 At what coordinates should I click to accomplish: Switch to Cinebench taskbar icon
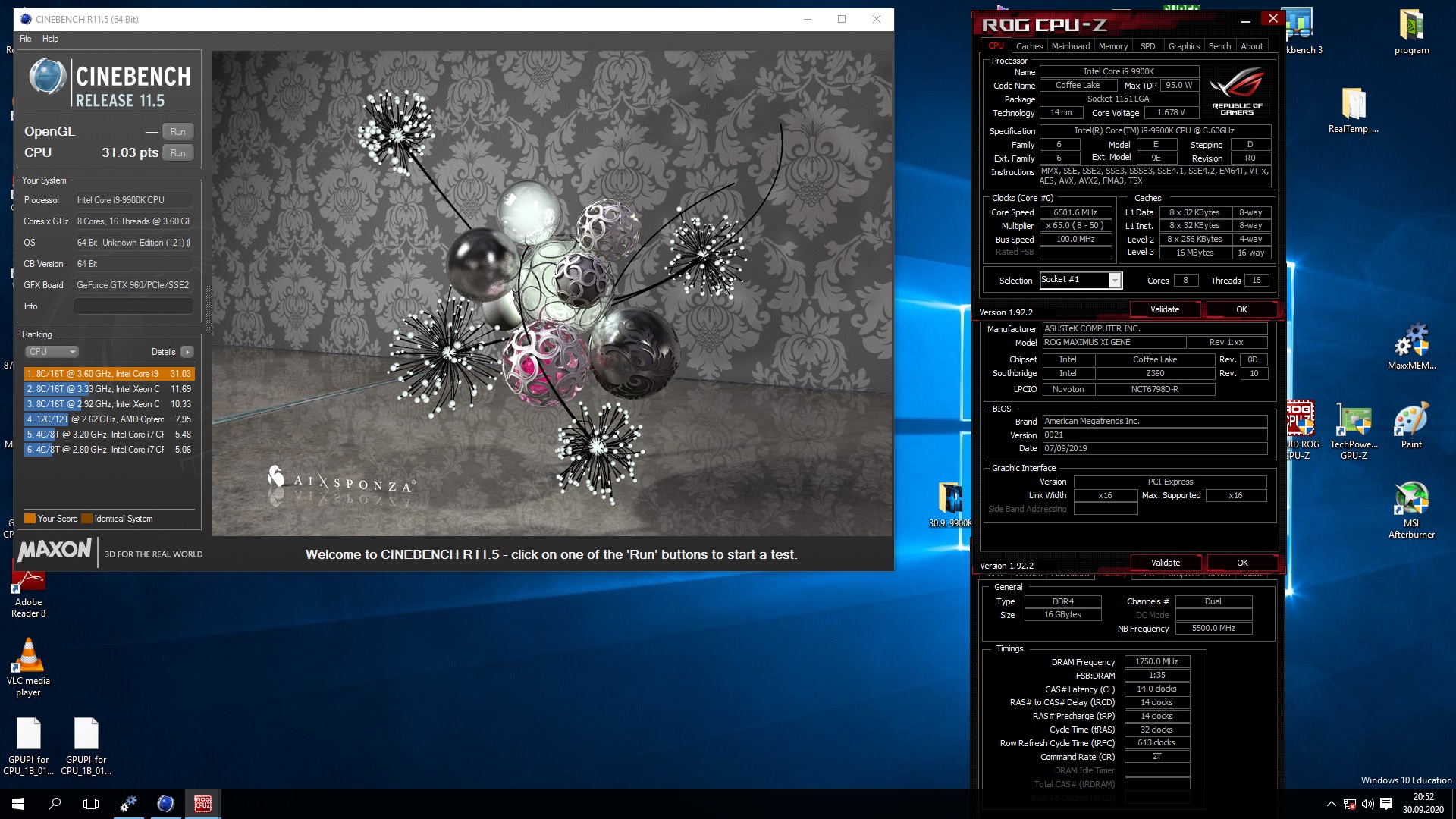click(x=165, y=804)
